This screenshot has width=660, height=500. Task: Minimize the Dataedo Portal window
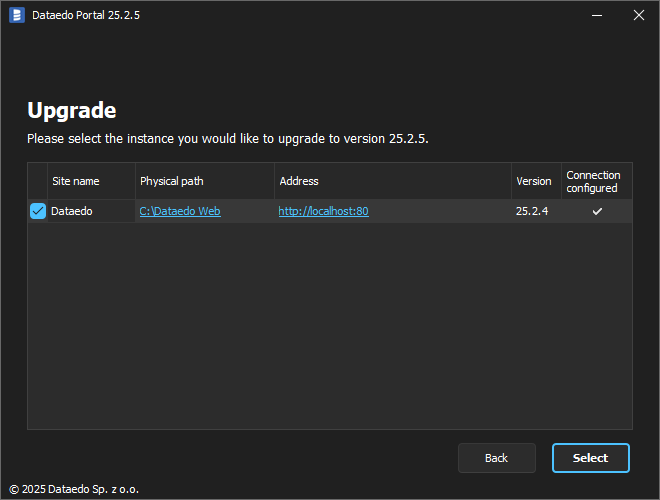[x=597, y=15]
